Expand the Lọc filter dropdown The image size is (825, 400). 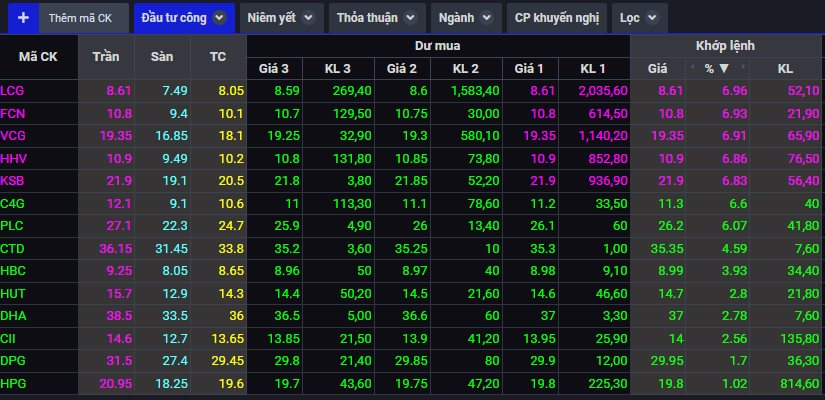652,18
